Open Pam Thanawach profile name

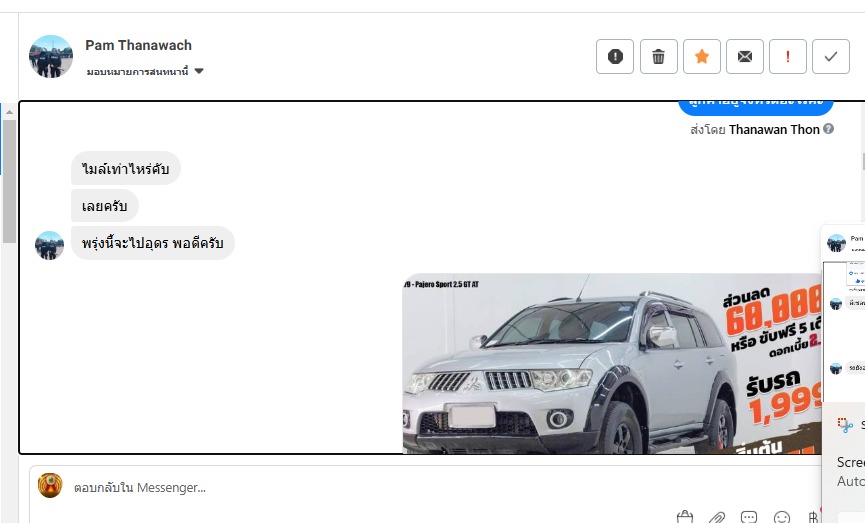pyautogui.click(x=138, y=45)
